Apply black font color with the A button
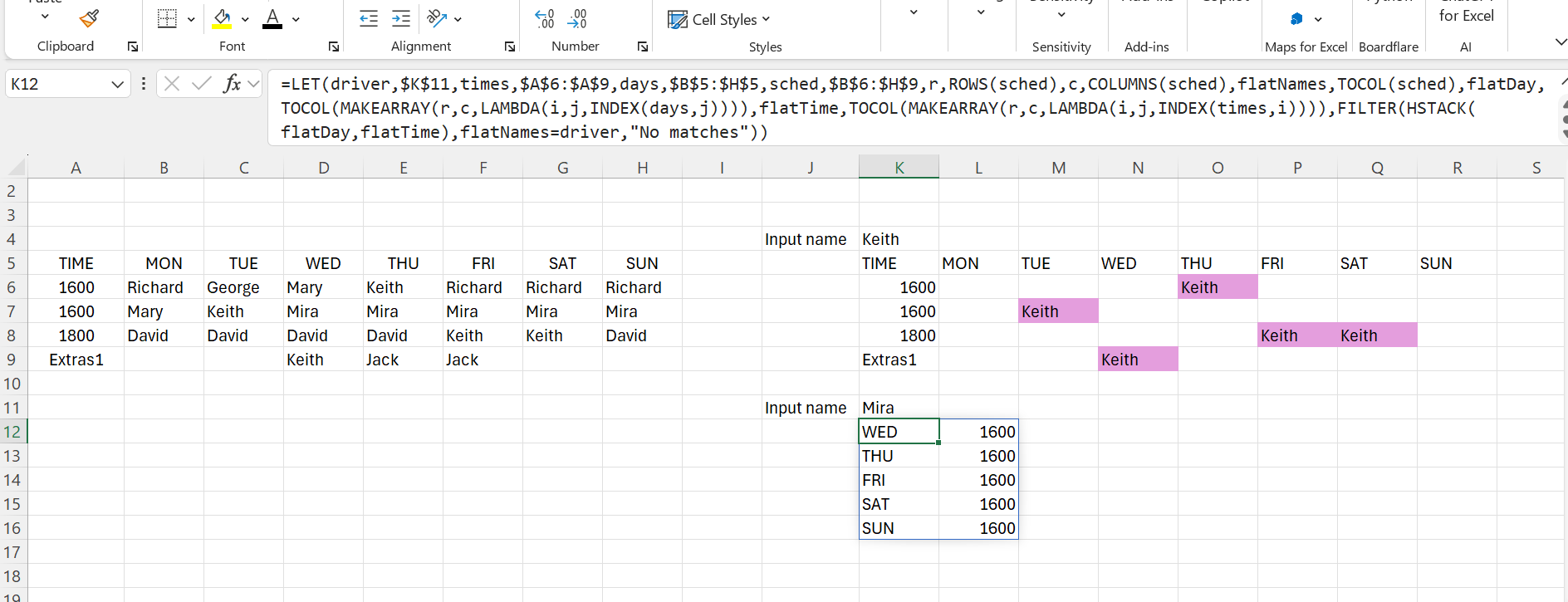 (x=272, y=18)
